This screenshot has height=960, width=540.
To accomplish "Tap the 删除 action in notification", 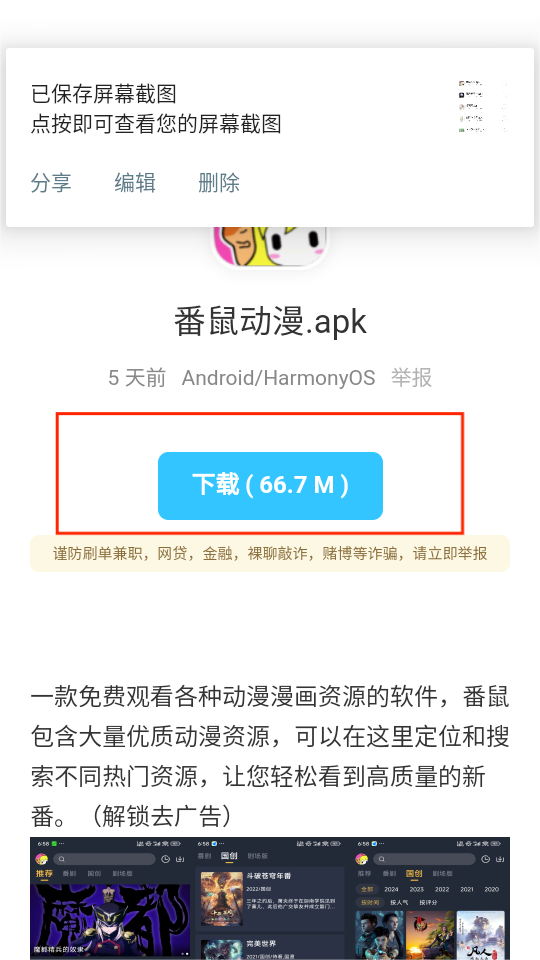I will click(219, 182).
